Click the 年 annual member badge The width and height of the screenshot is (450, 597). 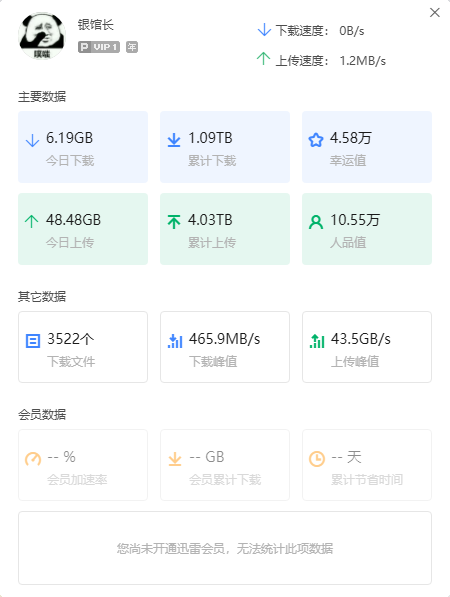(132, 47)
